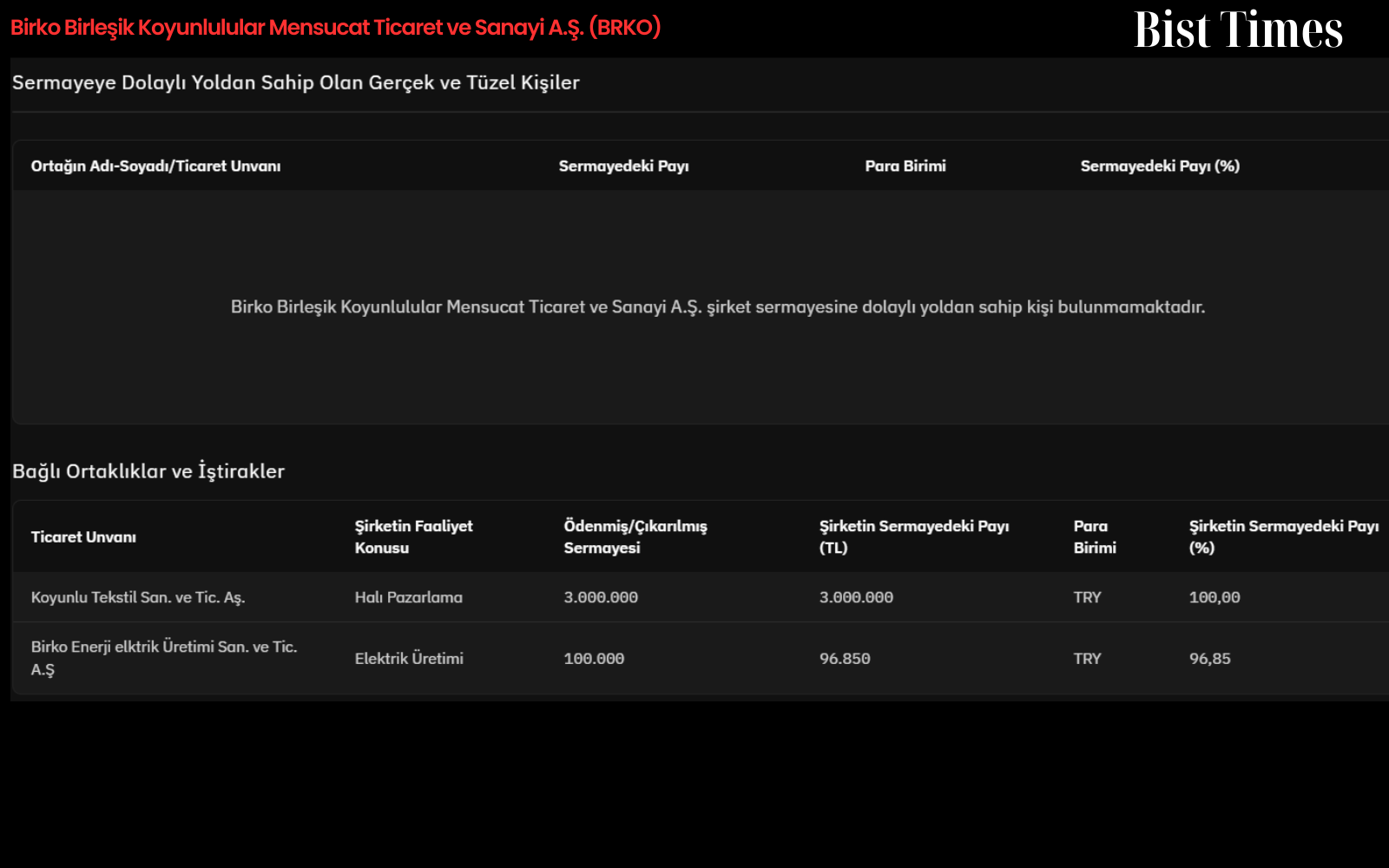The height and width of the screenshot is (868, 1389).
Task: Open the Birko Birleşik Koyunlulular company title
Action: 336,27
